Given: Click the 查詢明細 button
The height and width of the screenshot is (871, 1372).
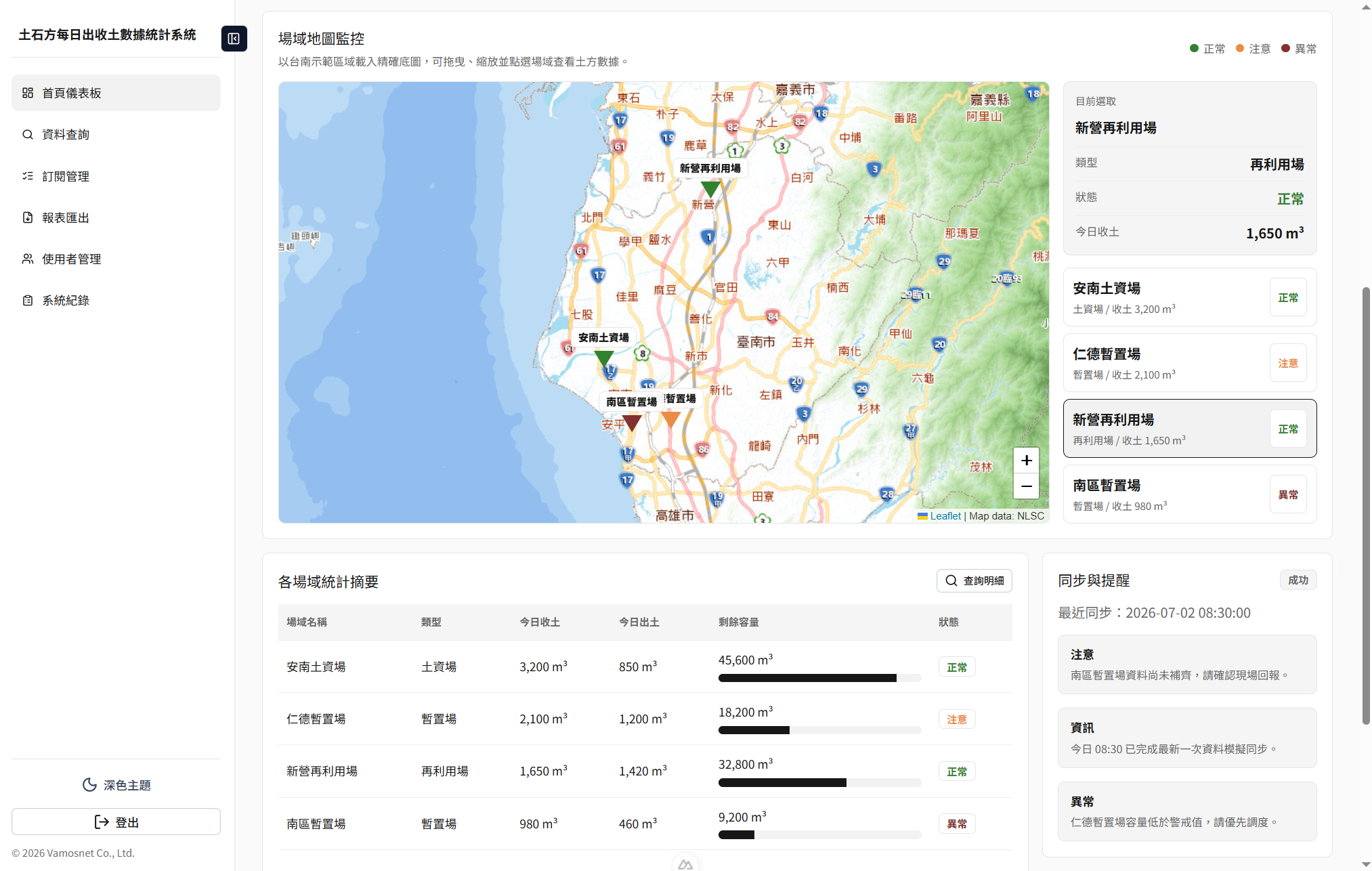Looking at the screenshot, I should pyautogui.click(x=974, y=580).
